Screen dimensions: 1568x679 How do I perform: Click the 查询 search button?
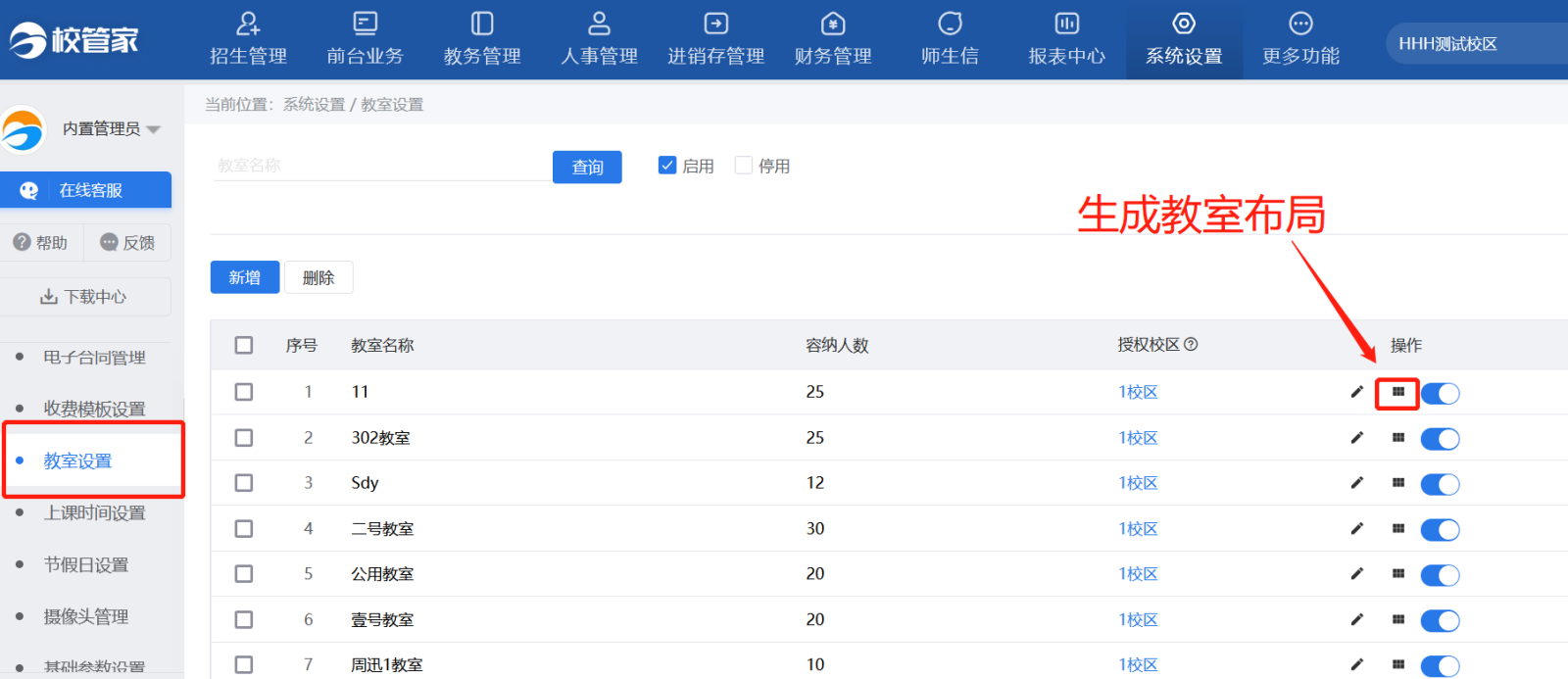(x=587, y=167)
